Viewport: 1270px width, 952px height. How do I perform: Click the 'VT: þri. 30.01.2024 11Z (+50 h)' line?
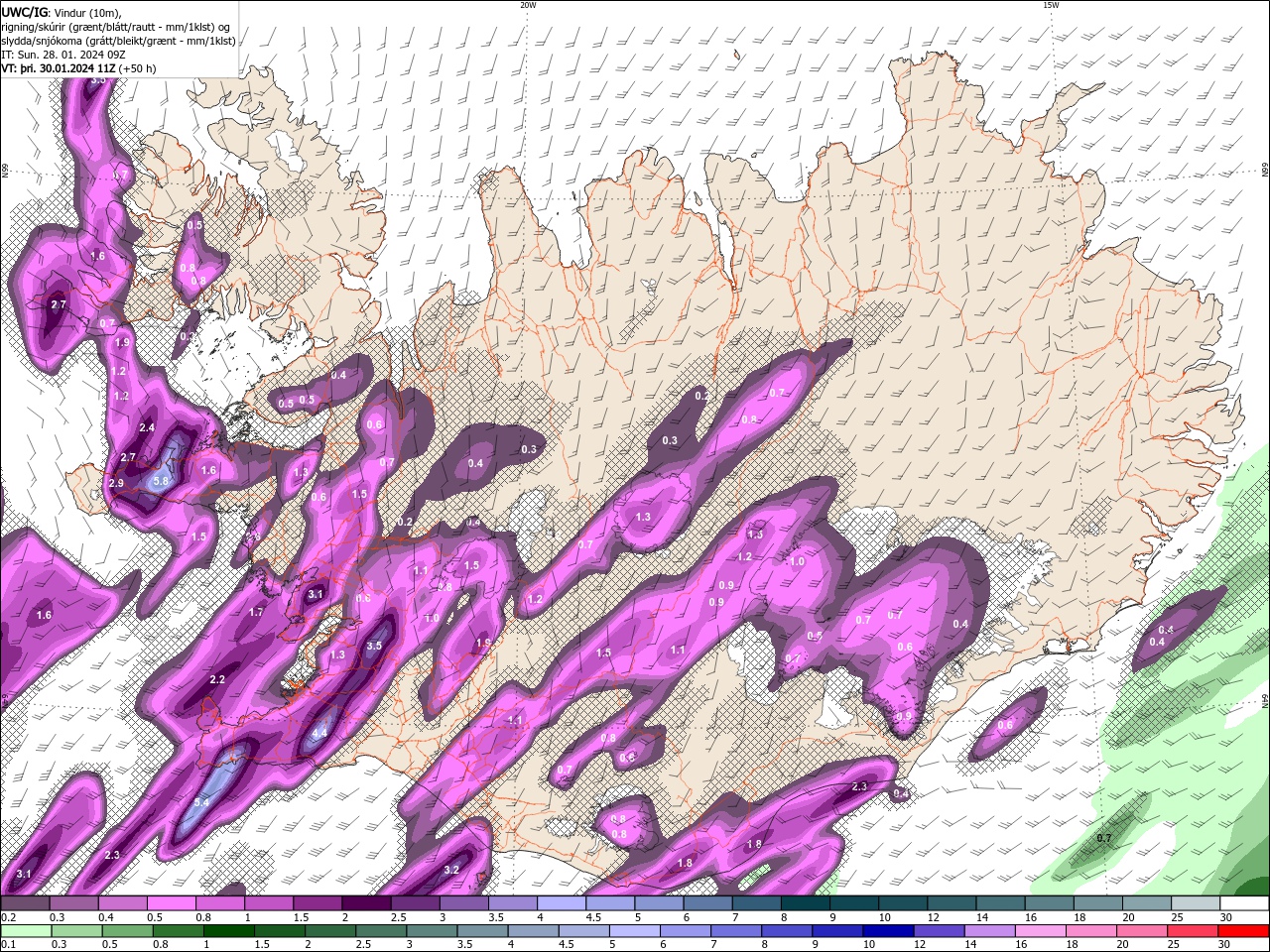coord(78,68)
